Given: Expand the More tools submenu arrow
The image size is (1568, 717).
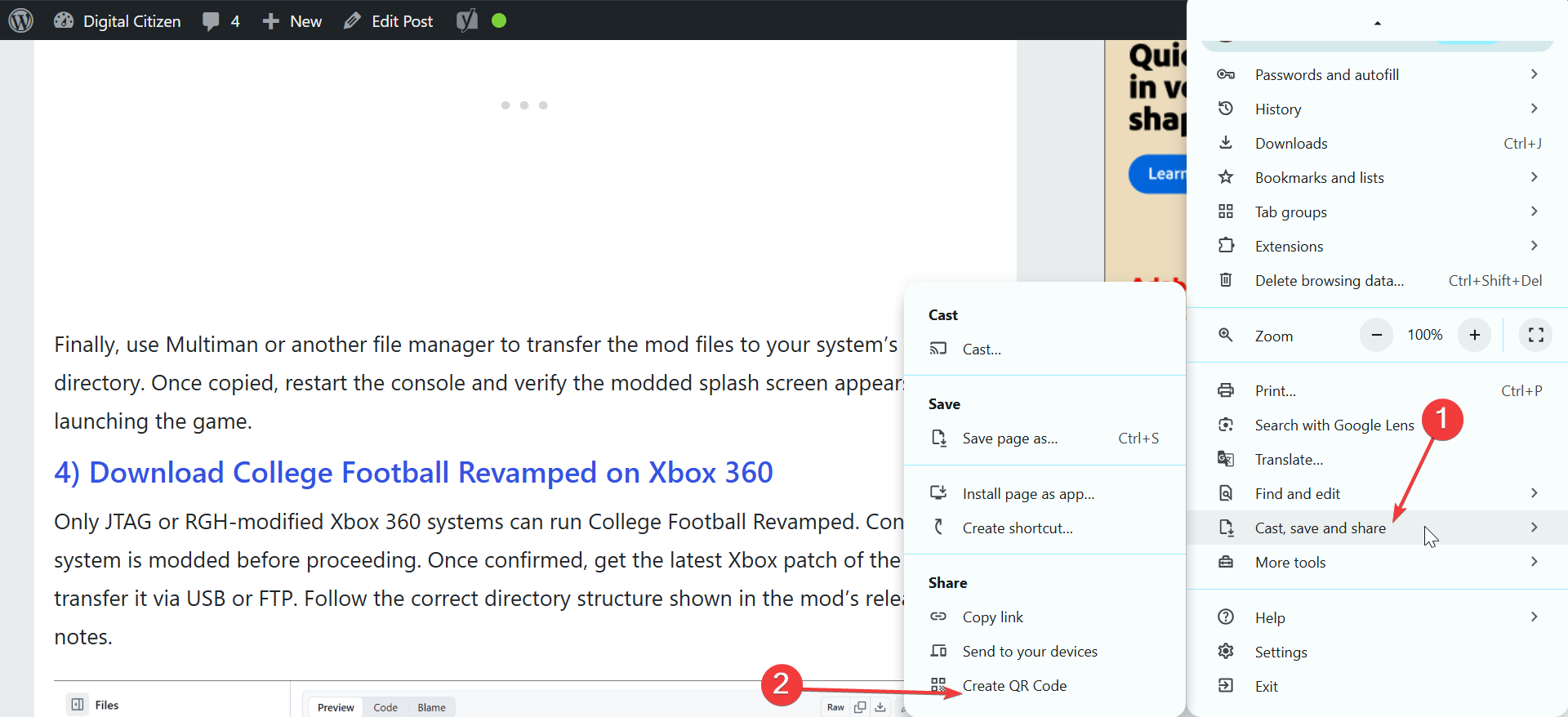Looking at the screenshot, I should coord(1534,562).
